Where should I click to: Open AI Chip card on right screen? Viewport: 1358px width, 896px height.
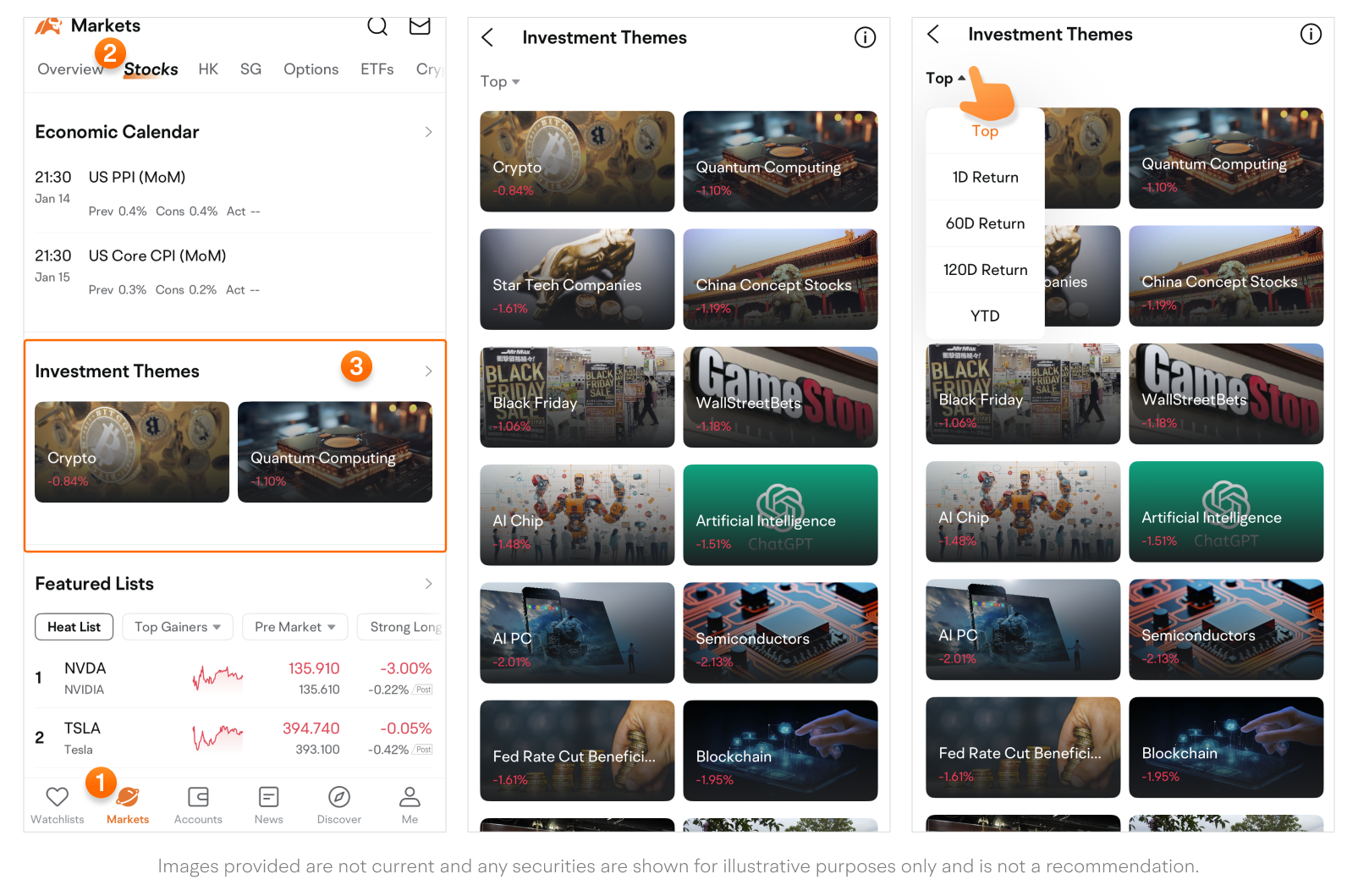(1023, 512)
